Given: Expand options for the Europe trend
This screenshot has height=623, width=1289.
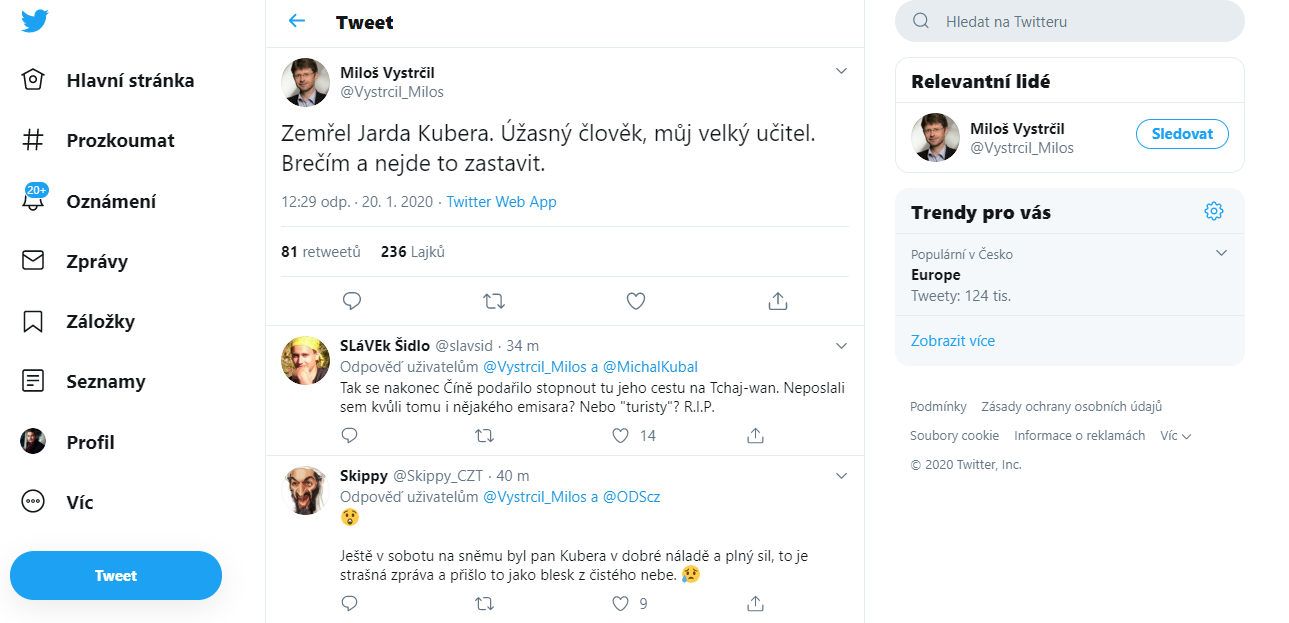Looking at the screenshot, I should tap(1221, 253).
